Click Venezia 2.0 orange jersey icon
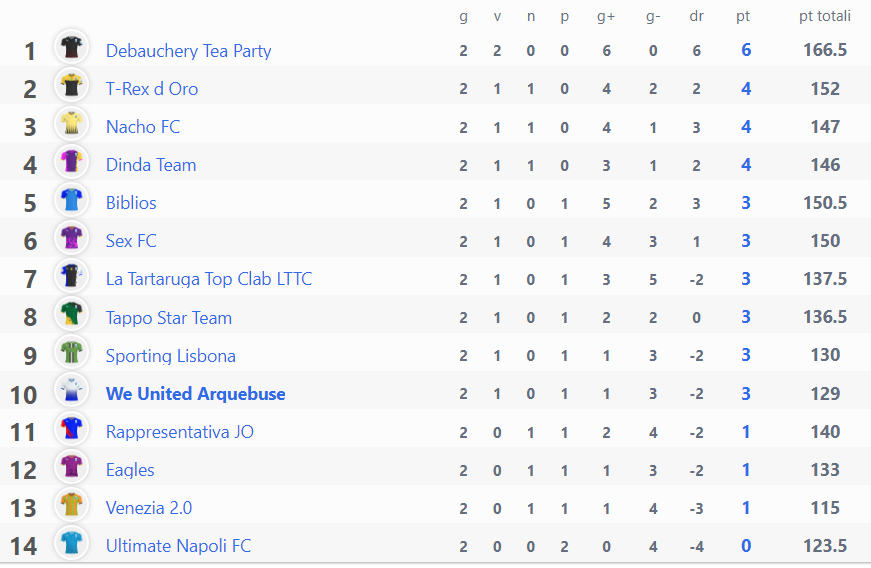 click(x=71, y=505)
